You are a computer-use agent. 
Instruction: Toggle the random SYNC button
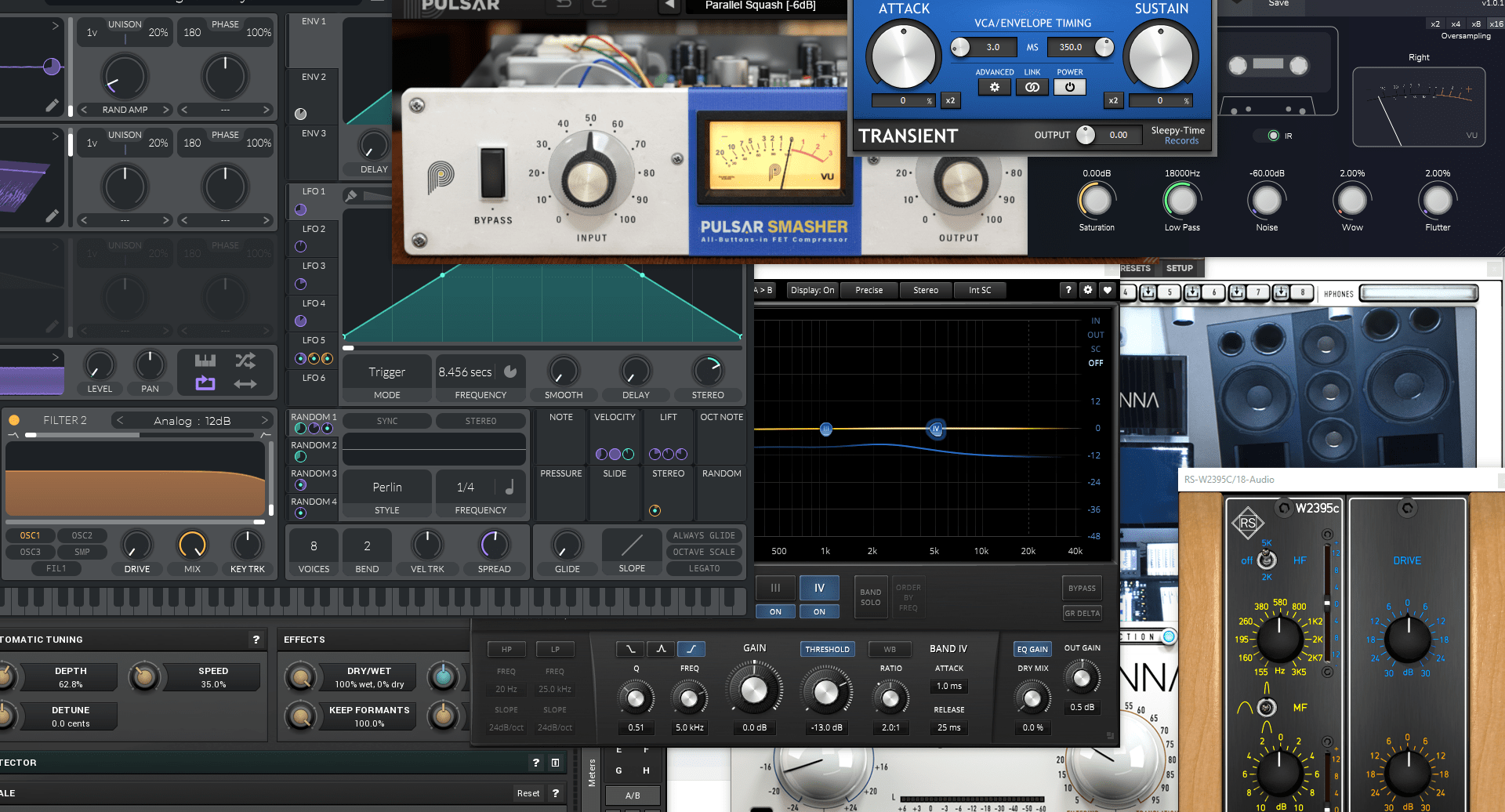pyautogui.click(x=387, y=421)
